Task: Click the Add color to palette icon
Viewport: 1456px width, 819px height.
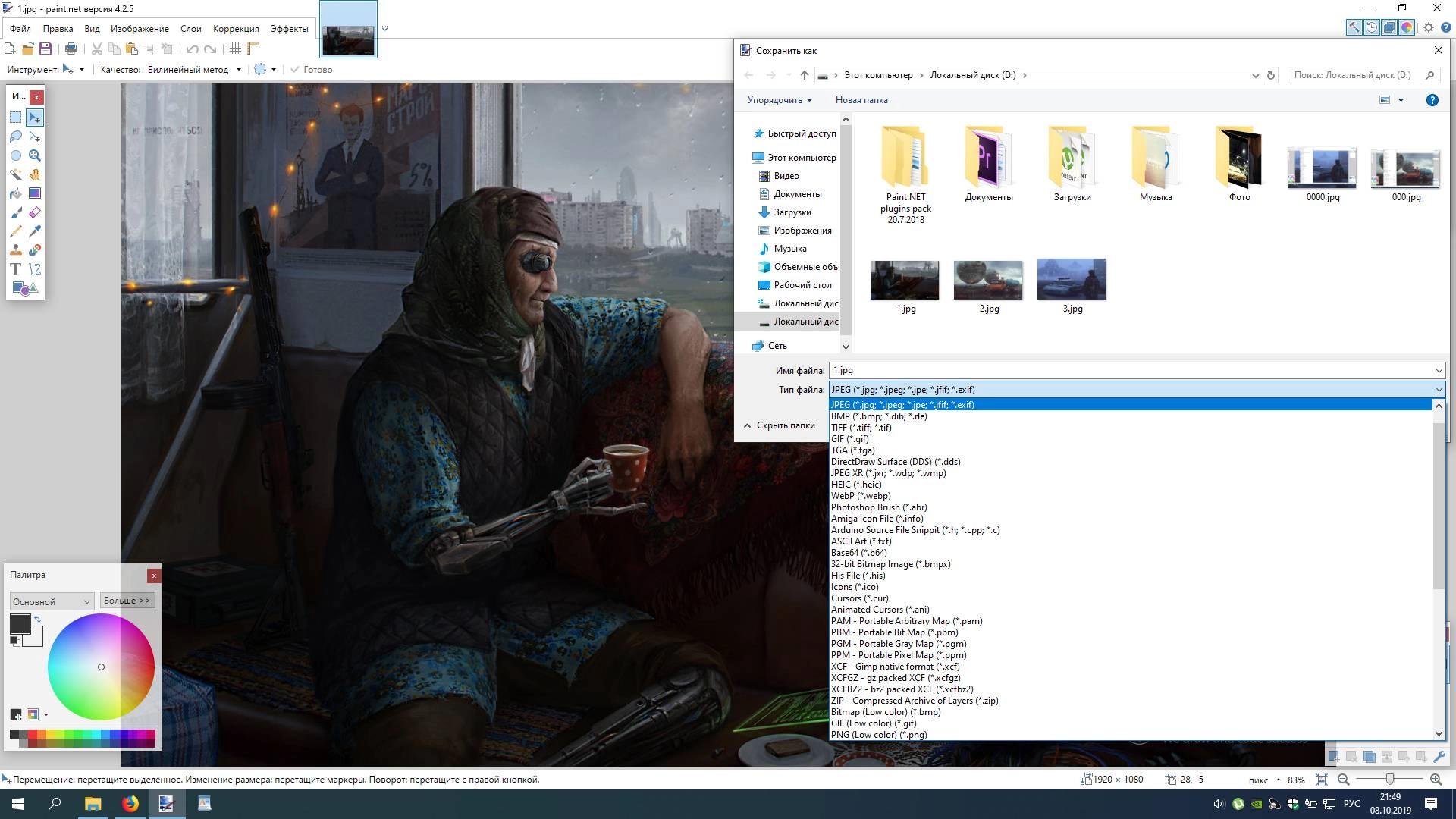Action: (x=16, y=714)
